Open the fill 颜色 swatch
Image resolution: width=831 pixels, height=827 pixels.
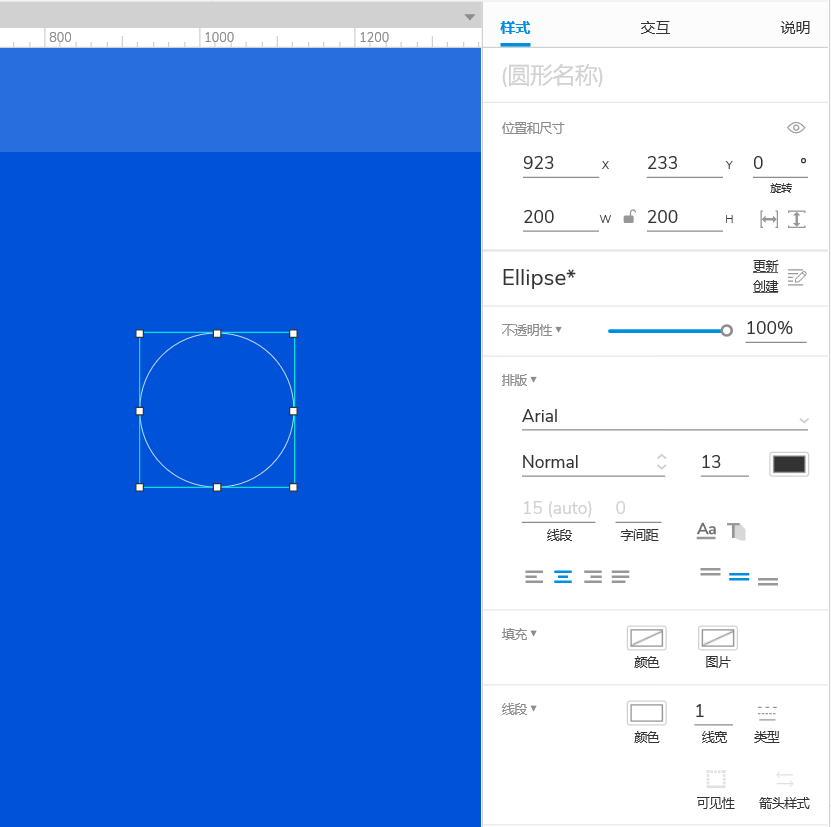(647, 638)
